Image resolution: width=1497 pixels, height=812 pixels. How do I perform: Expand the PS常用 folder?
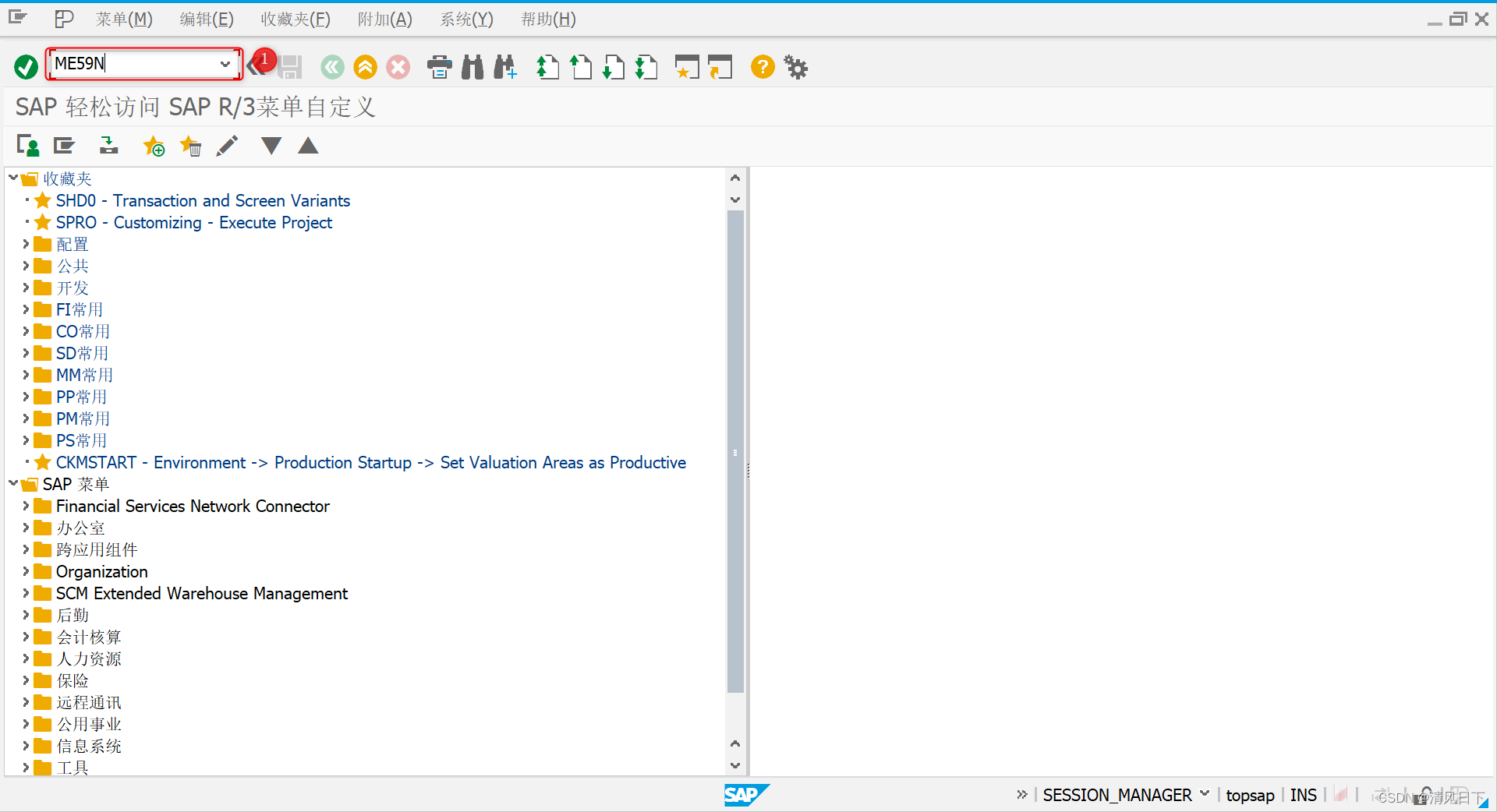click(x=26, y=440)
